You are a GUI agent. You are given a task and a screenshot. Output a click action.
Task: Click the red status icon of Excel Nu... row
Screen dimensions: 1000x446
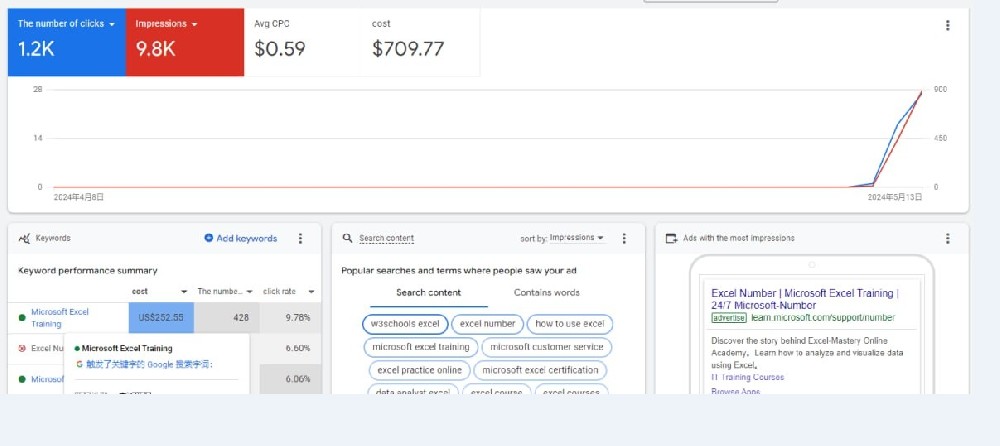tap(22, 348)
